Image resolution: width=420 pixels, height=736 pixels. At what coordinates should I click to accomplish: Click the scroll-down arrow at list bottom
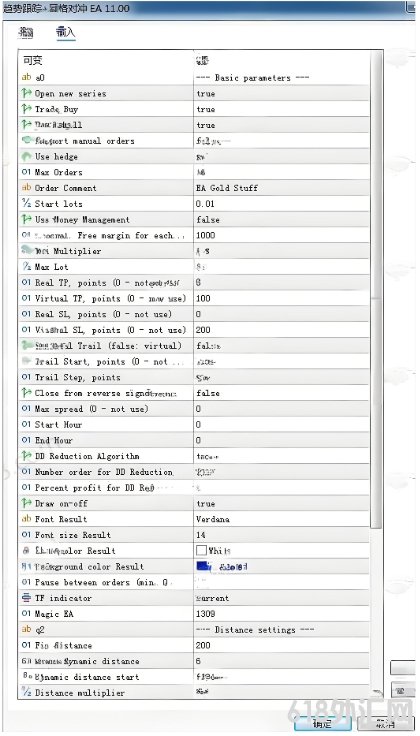[376, 694]
